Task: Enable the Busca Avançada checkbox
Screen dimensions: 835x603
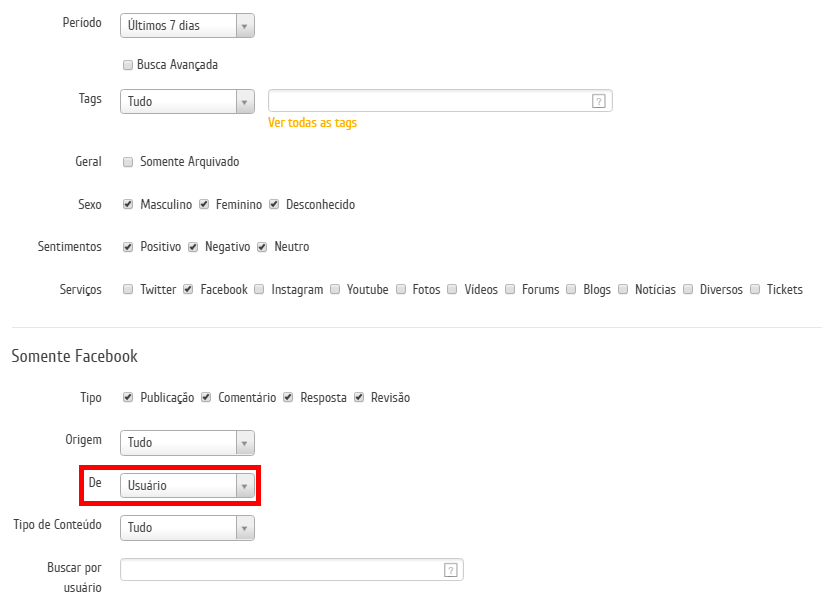Action: tap(128, 65)
